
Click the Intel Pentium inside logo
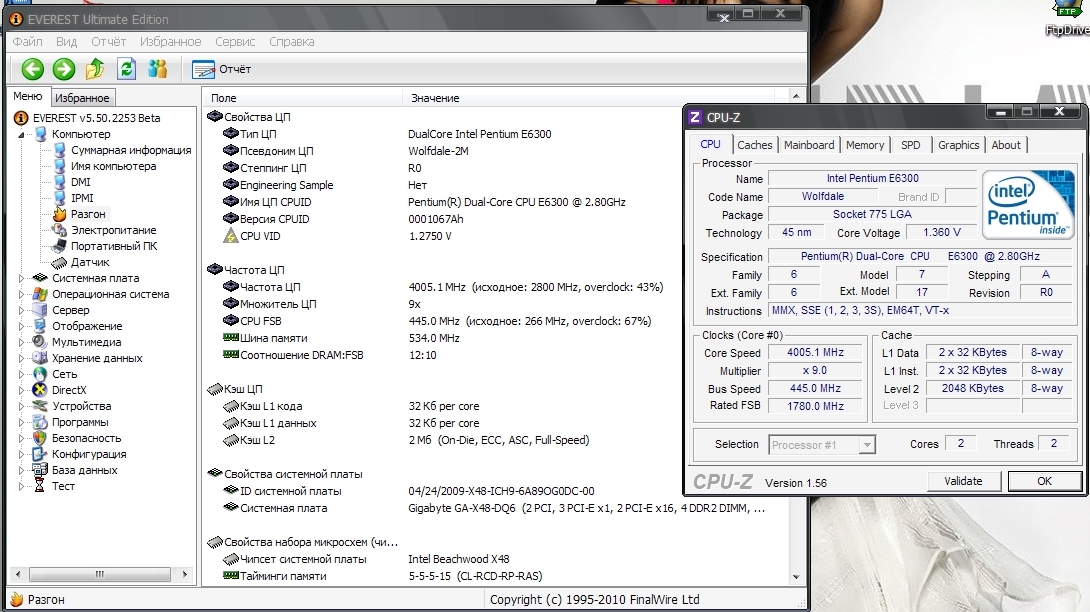click(1028, 205)
